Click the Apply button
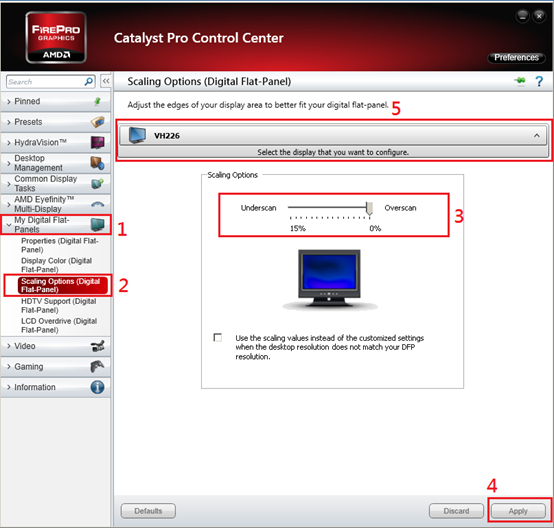The image size is (554, 528). (518, 511)
